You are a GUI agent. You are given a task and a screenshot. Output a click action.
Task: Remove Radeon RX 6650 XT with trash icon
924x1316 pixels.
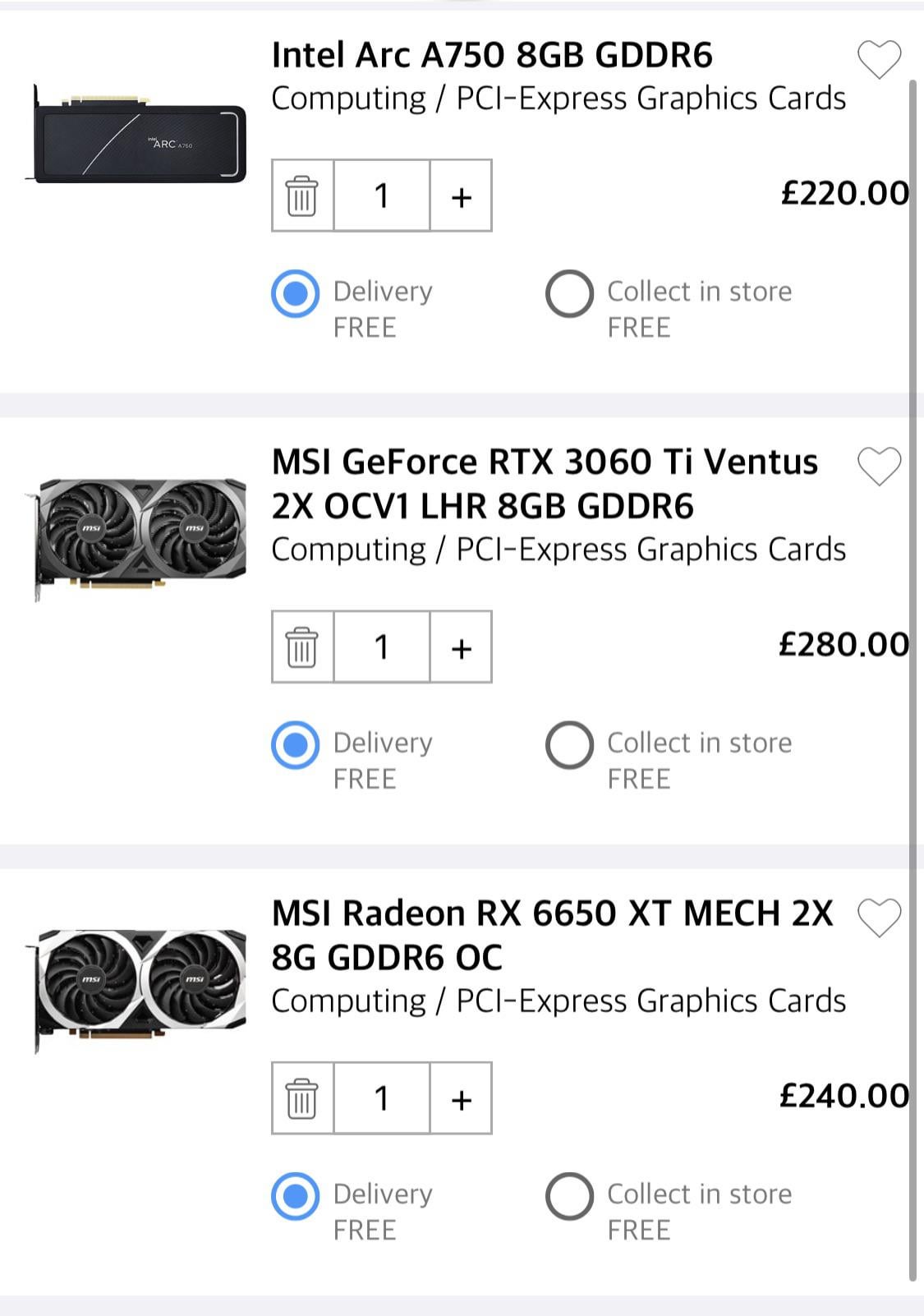coord(302,1098)
